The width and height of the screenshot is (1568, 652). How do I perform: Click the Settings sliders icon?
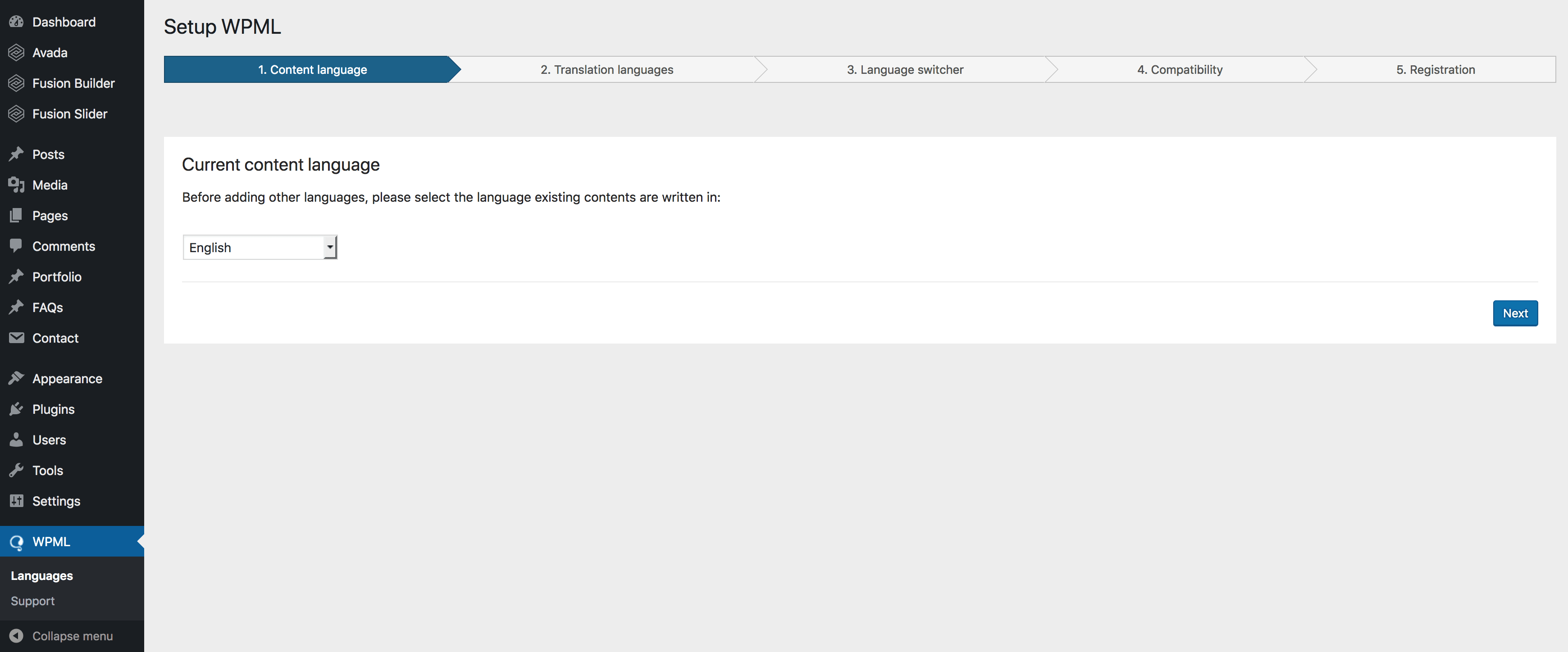[x=16, y=501]
